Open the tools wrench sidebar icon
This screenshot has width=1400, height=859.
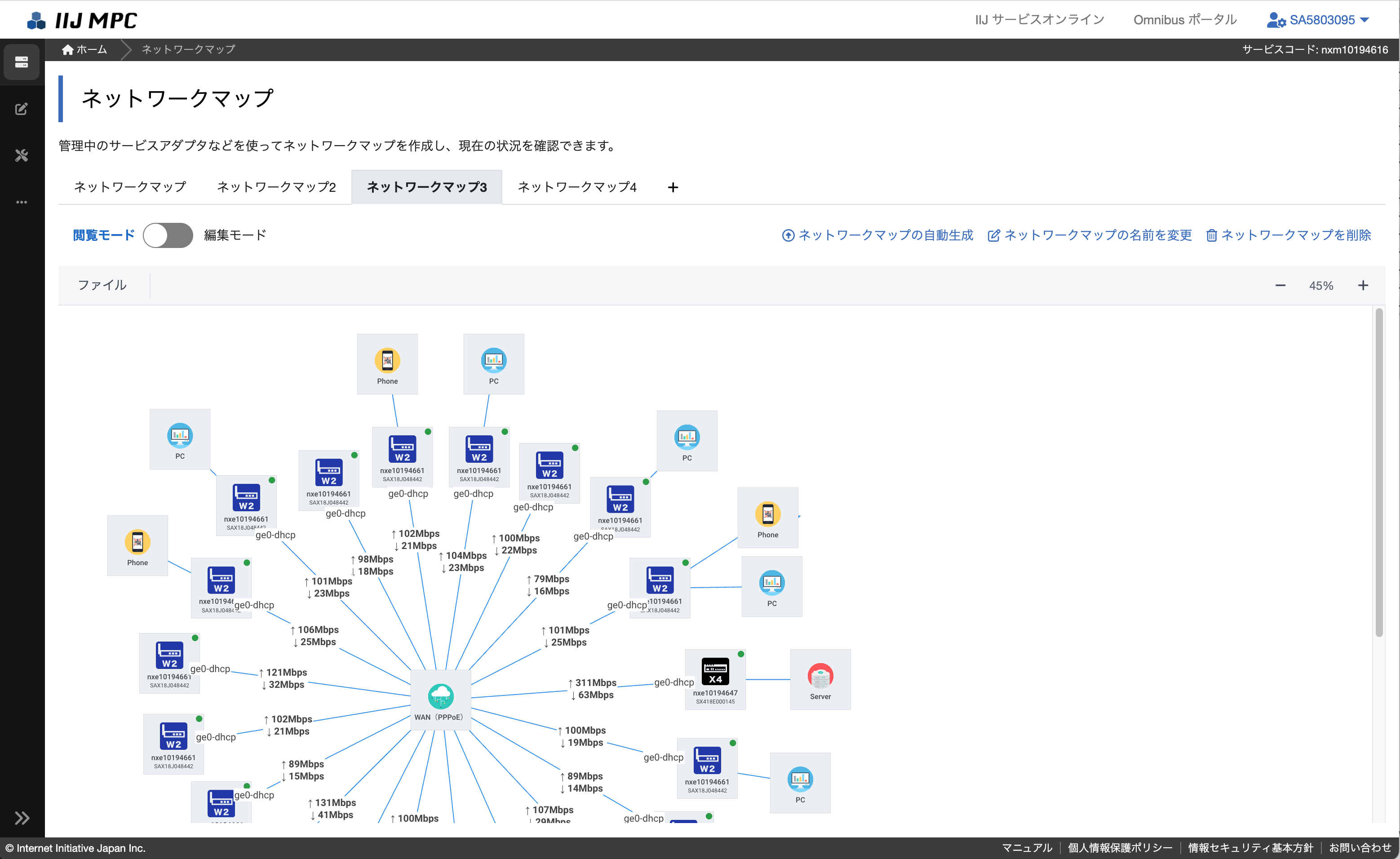click(22, 155)
